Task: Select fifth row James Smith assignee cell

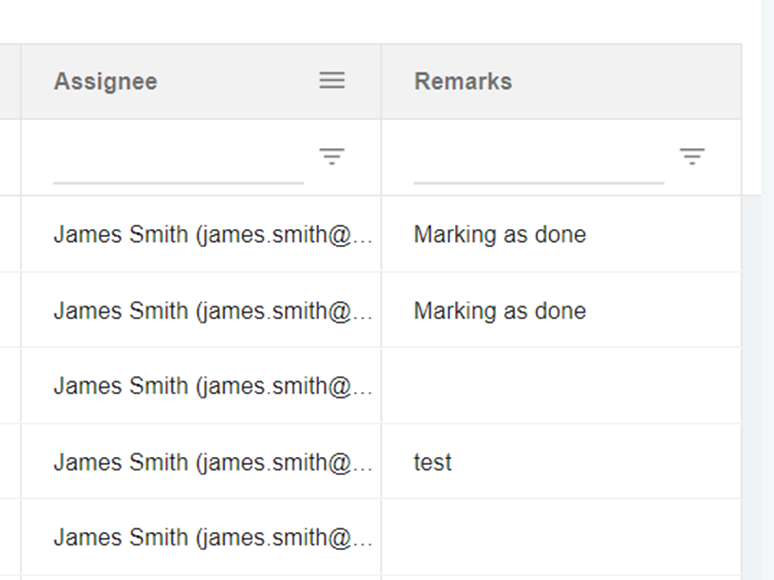Action: pos(212,538)
